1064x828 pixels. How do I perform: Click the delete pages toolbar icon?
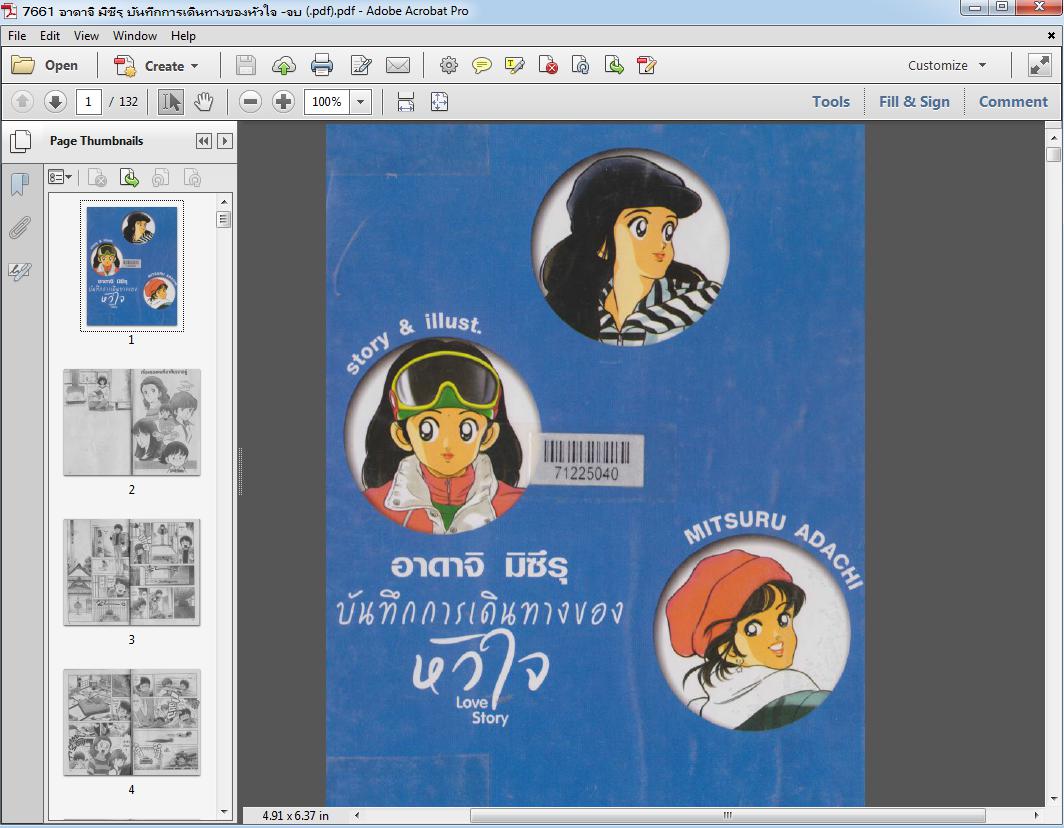tap(548, 65)
